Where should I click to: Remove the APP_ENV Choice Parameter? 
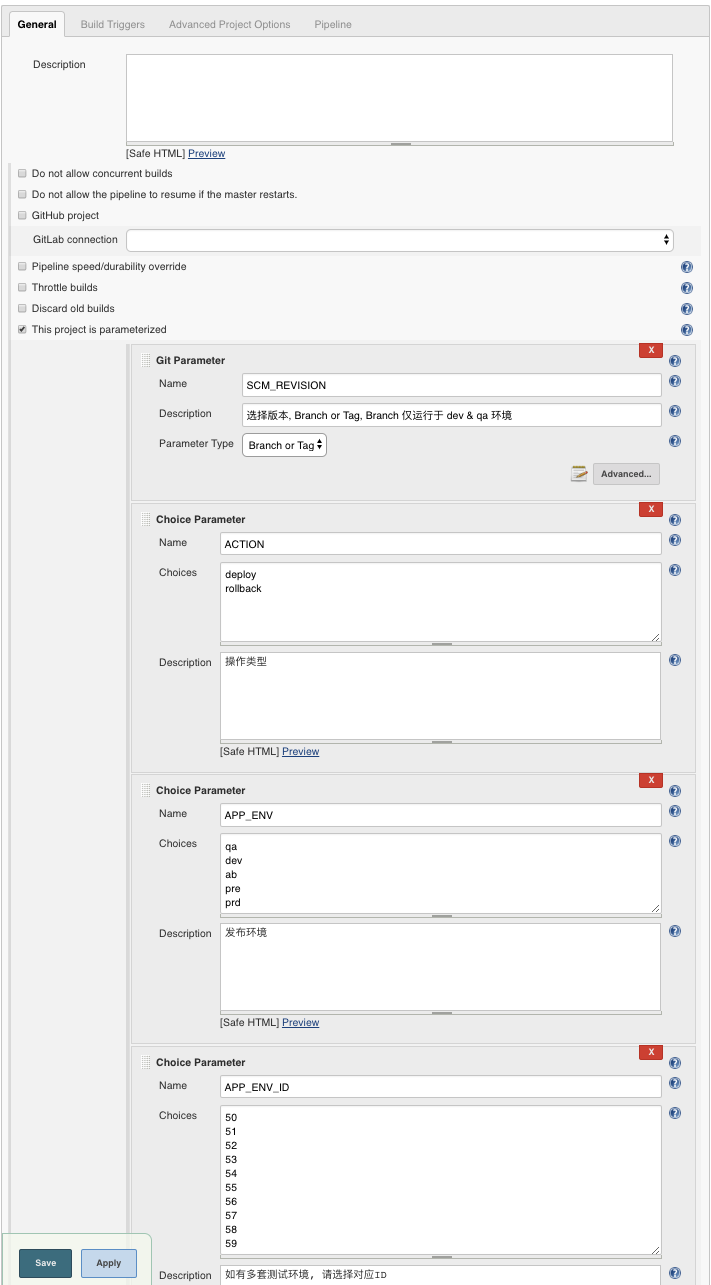tap(651, 780)
